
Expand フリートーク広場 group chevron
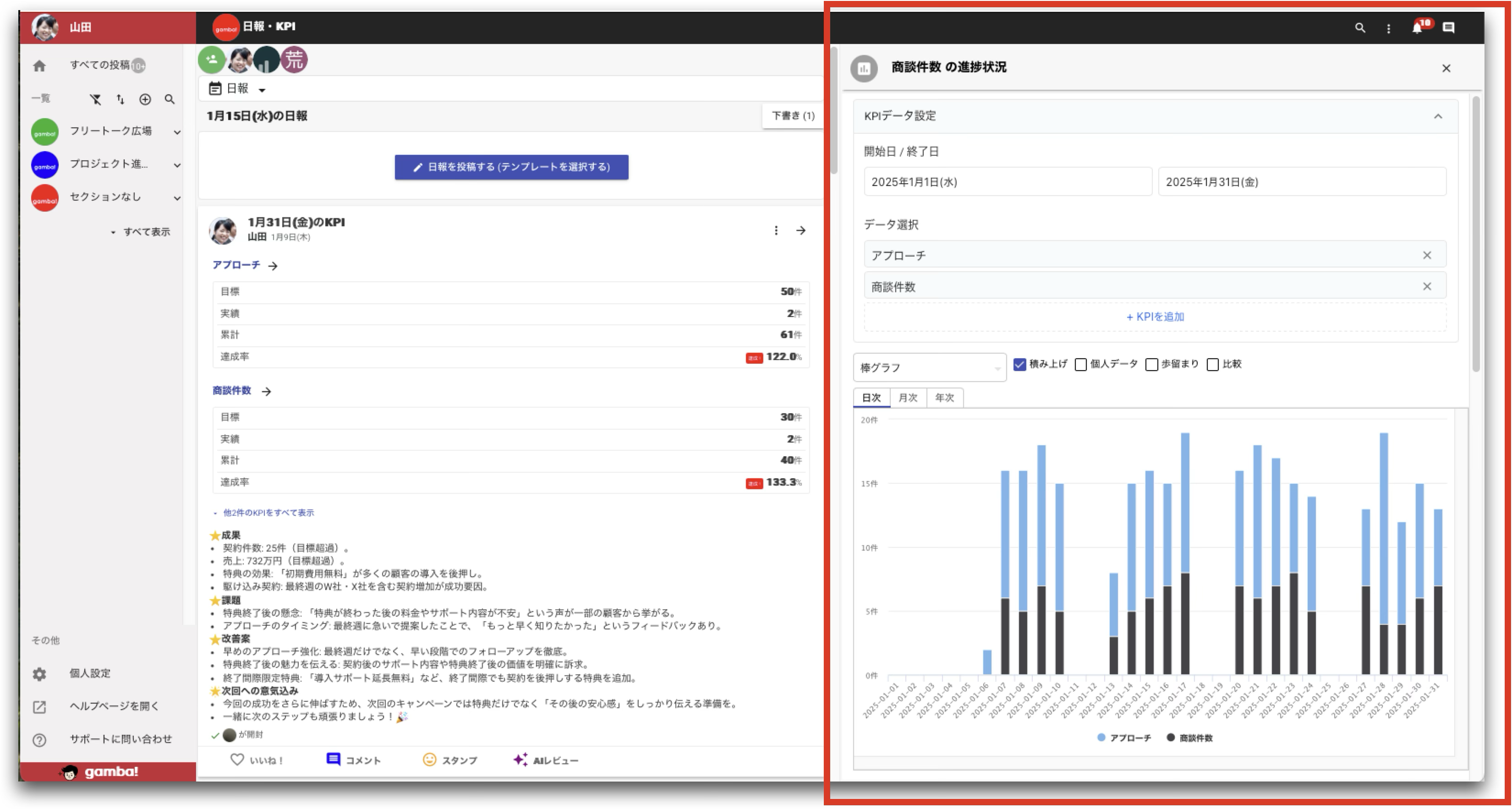coord(177,132)
